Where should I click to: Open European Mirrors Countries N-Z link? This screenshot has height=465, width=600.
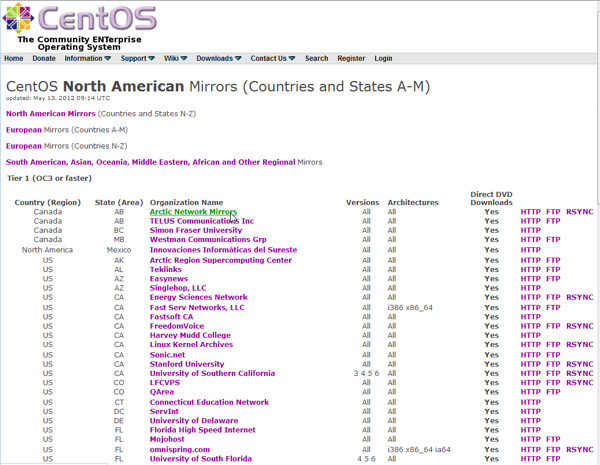click(24, 146)
